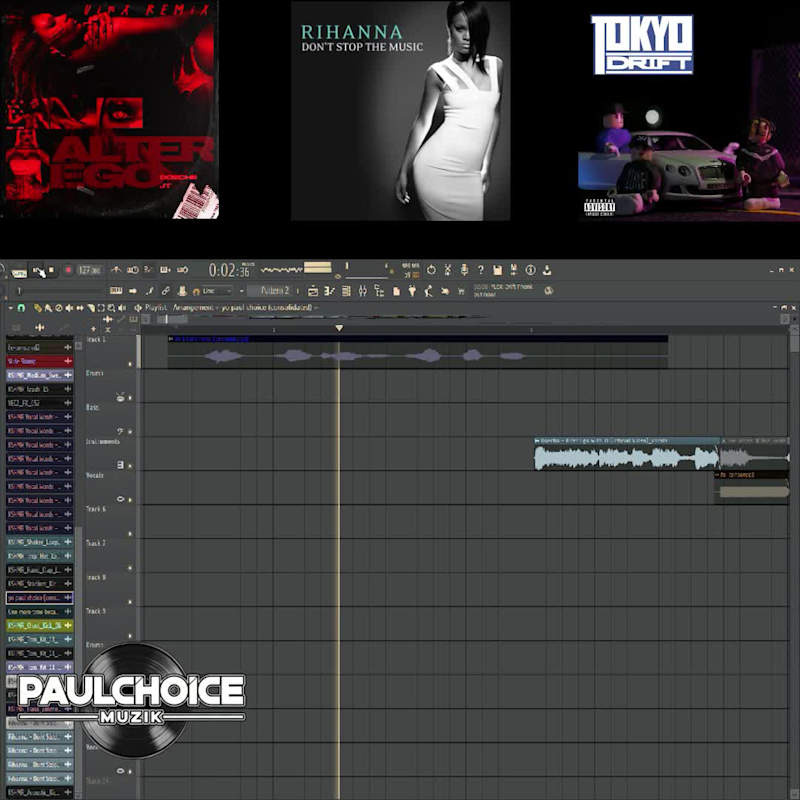Click the tempo field showing 127
The height and width of the screenshot is (800, 800).
click(x=90, y=270)
